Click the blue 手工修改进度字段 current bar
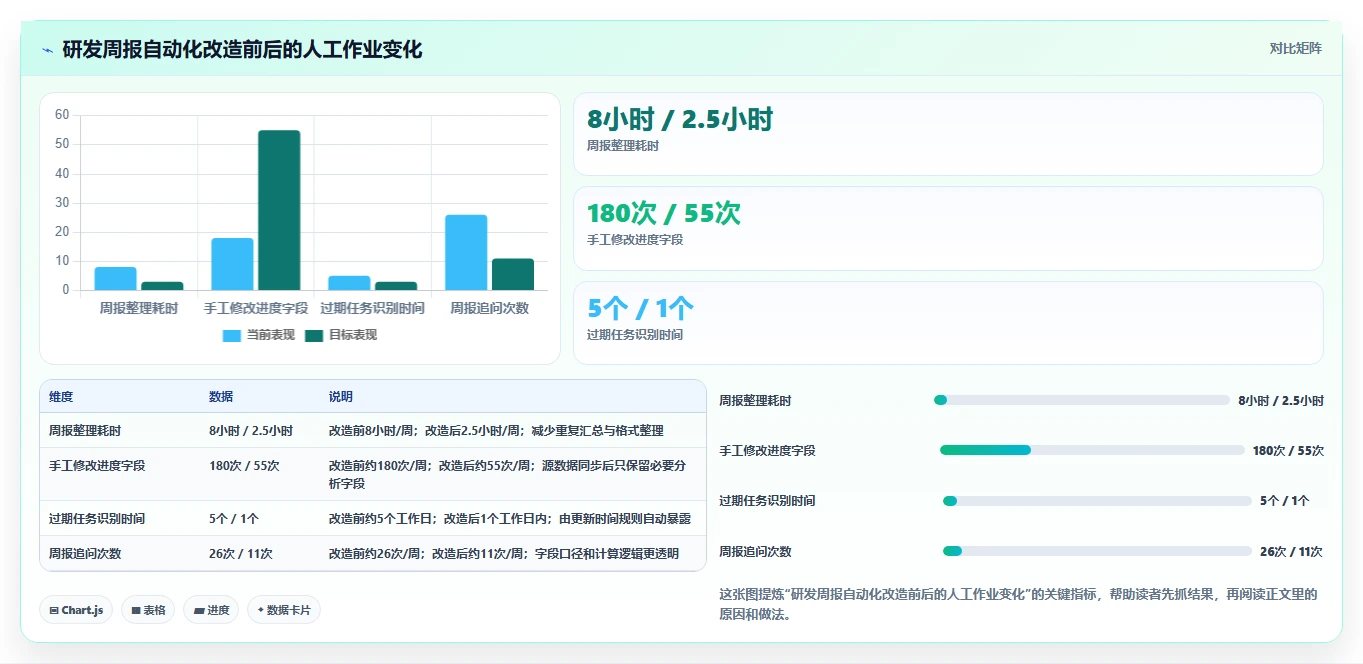Screen dimensions: 1363x664 click(232, 264)
